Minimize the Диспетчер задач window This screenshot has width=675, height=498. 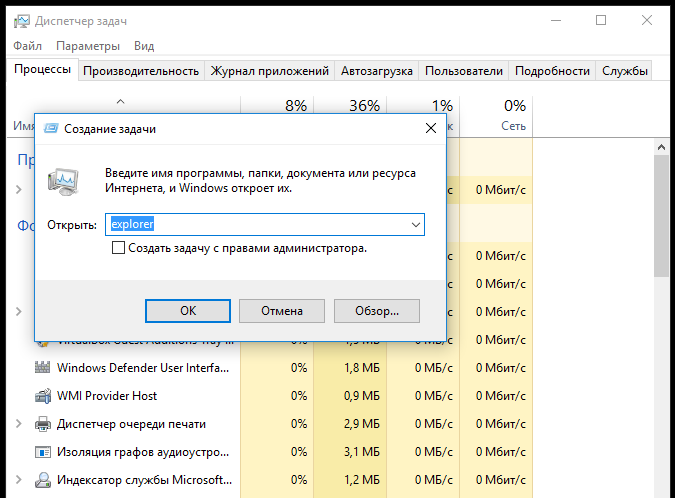click(556, 20)
